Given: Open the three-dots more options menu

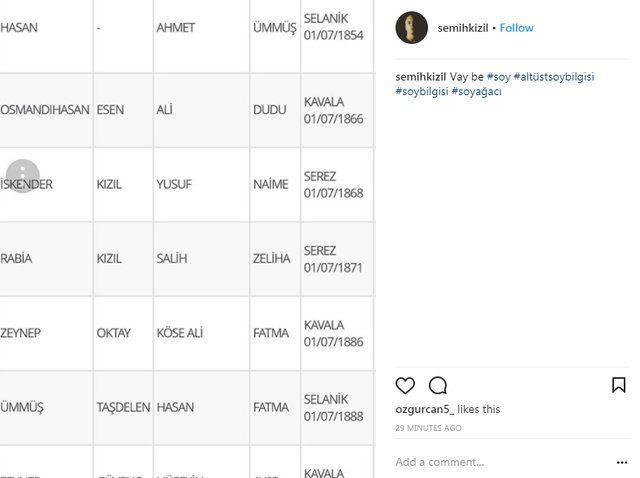Looking at the screenshot, I should click(x=622, y=462).
